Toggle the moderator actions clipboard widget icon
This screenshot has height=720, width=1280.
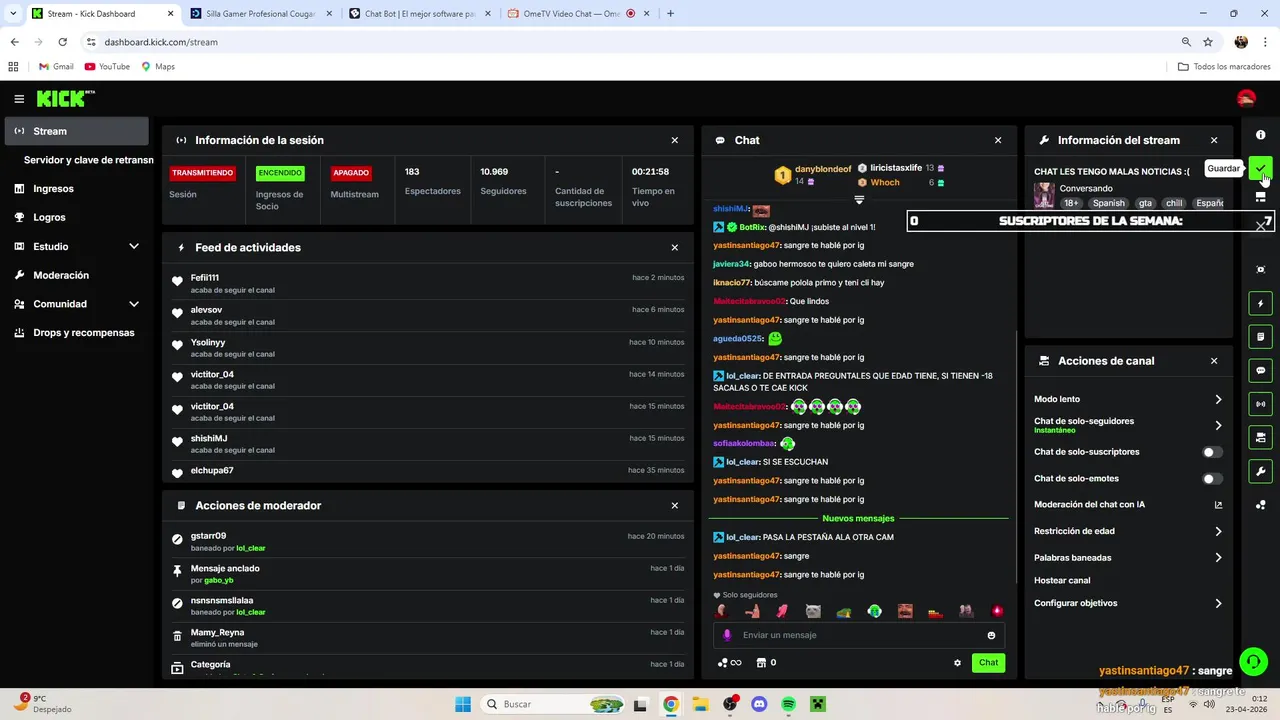tap(1260, 337)
